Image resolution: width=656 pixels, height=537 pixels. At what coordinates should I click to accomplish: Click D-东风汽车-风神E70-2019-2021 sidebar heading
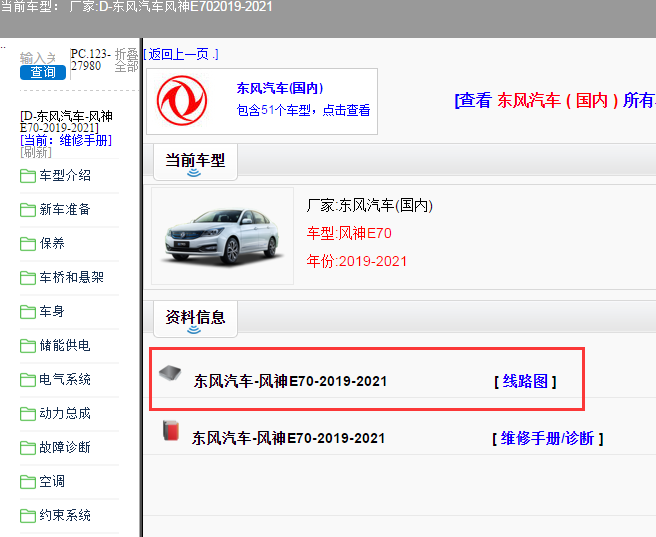click(66, 121)
